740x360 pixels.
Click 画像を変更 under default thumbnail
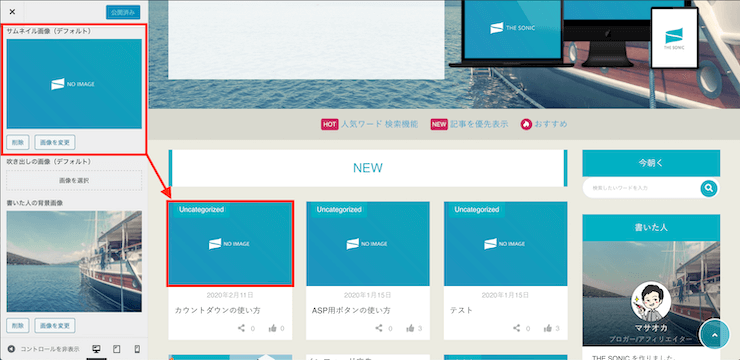coord(55,142)
